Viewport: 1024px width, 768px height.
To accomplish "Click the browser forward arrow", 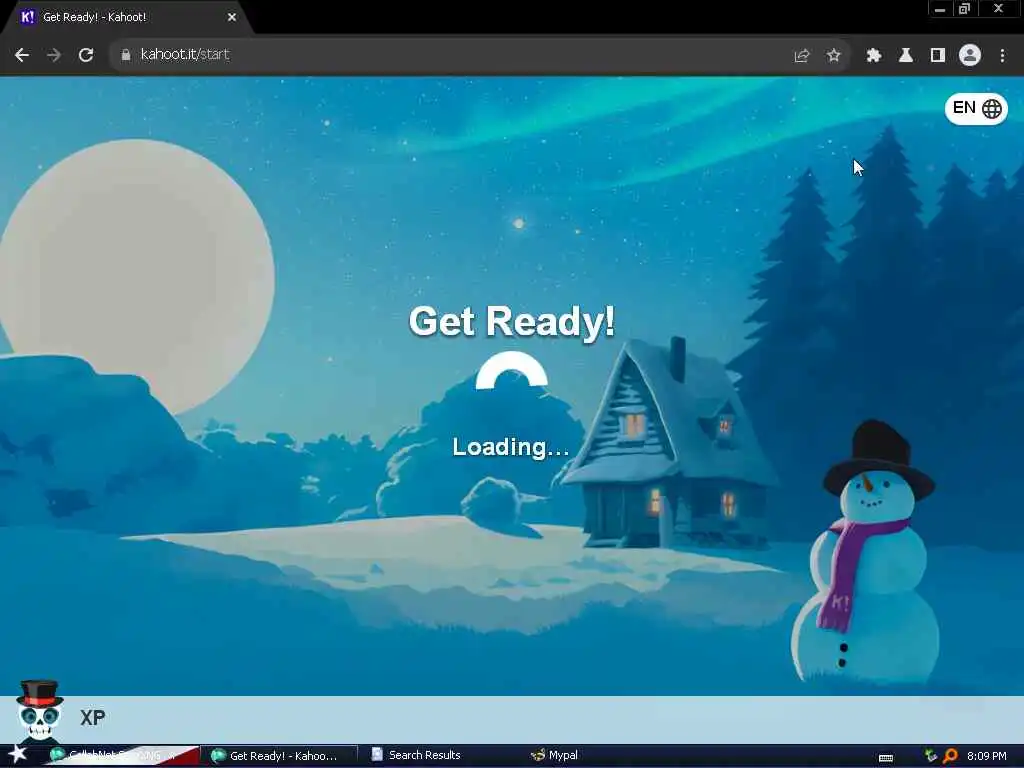I will (54, 55).
